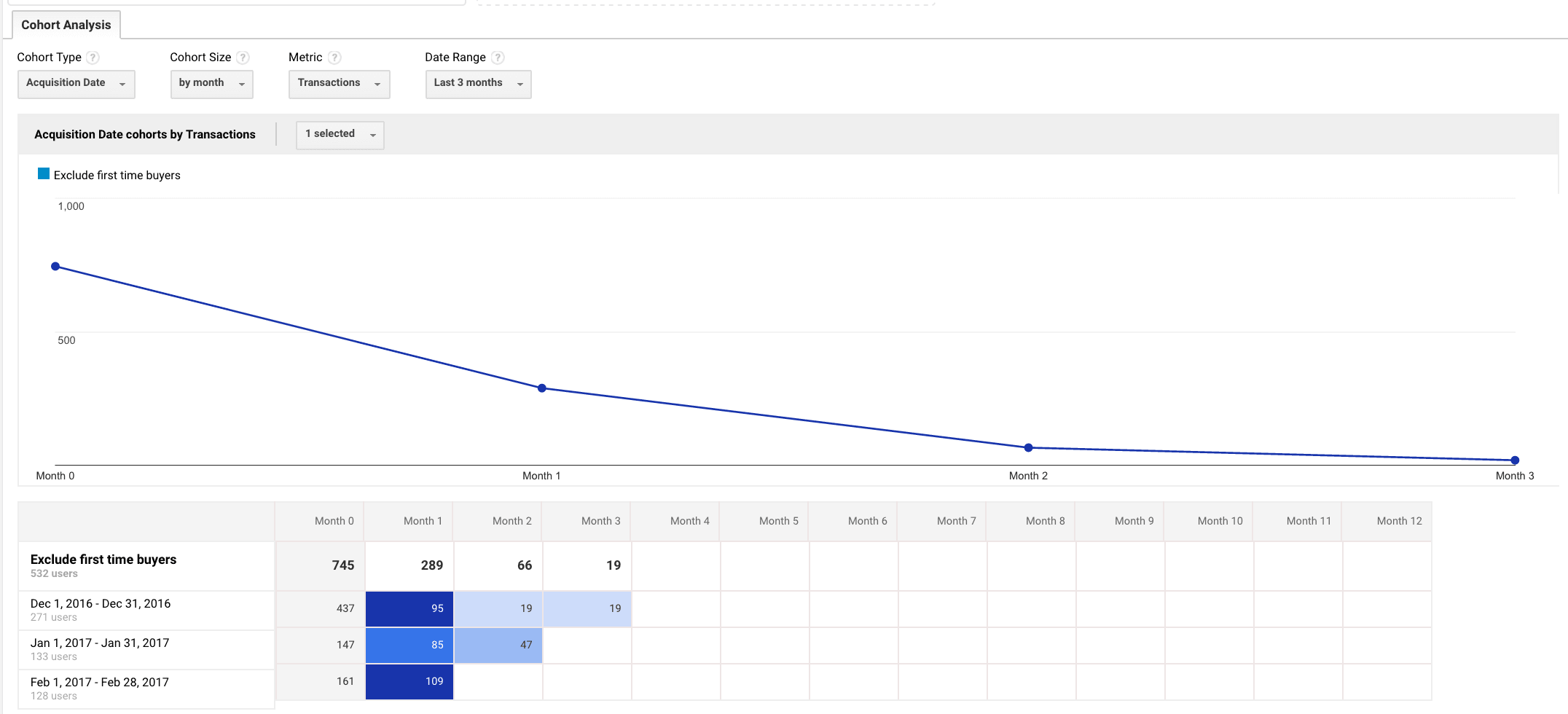Open the Last 3 months dropdown

tap(479, 84)
